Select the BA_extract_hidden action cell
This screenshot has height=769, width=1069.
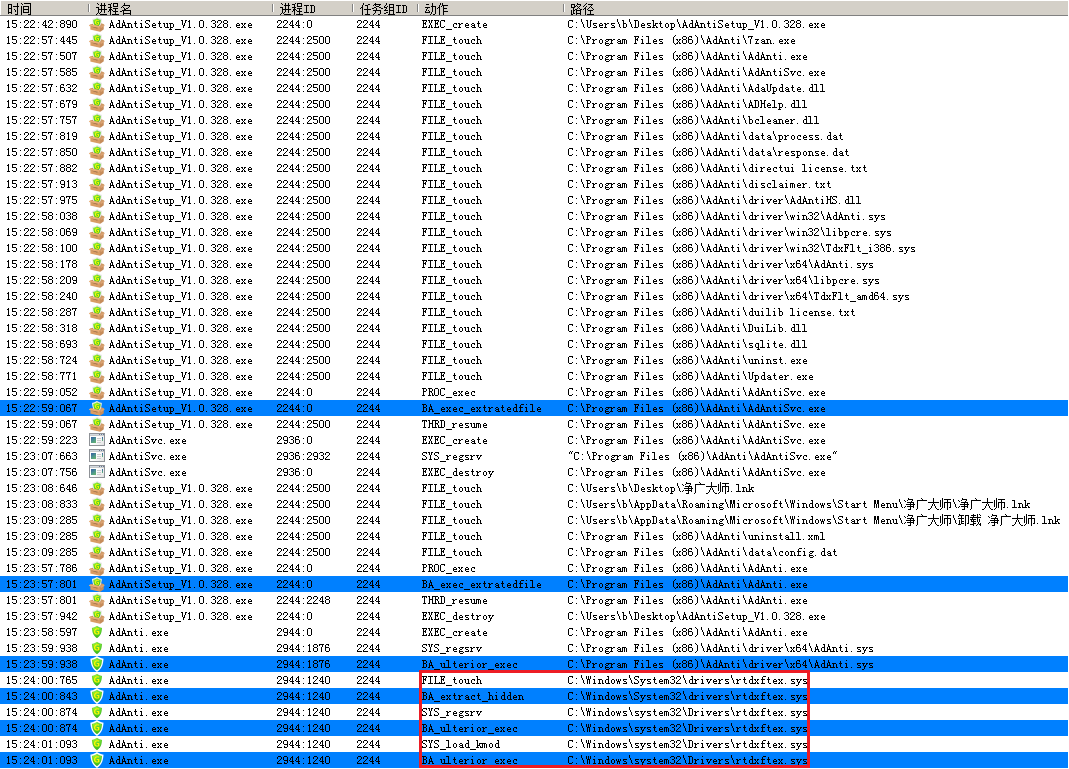(472, 696)
